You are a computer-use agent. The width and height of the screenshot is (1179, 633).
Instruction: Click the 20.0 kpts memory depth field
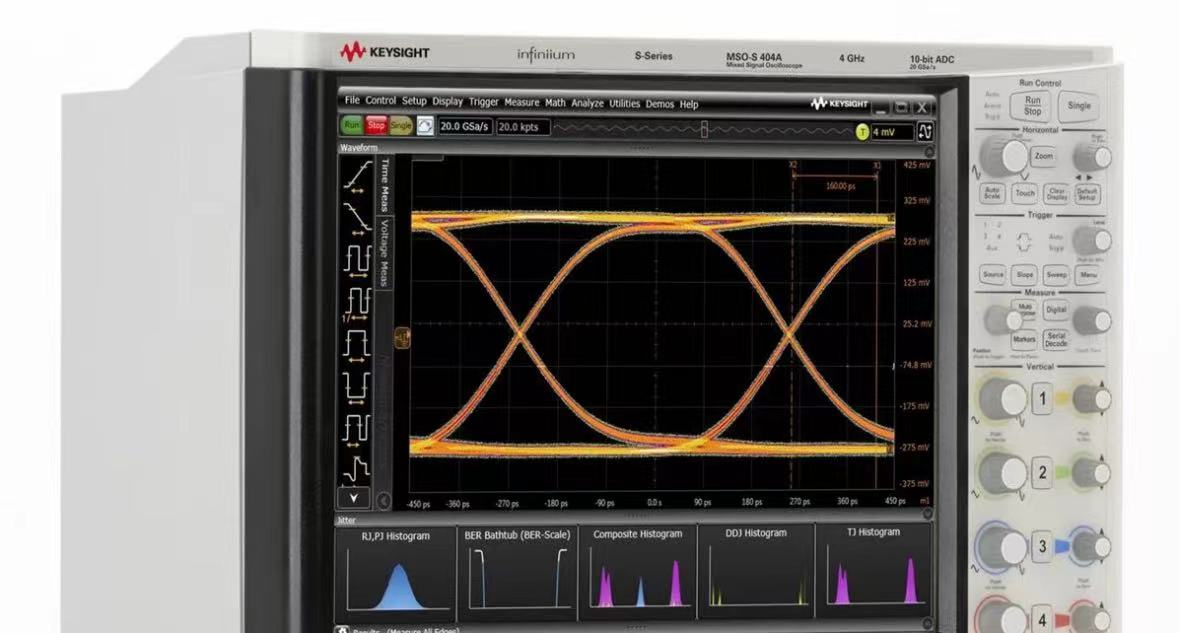(x=522, y=127)
